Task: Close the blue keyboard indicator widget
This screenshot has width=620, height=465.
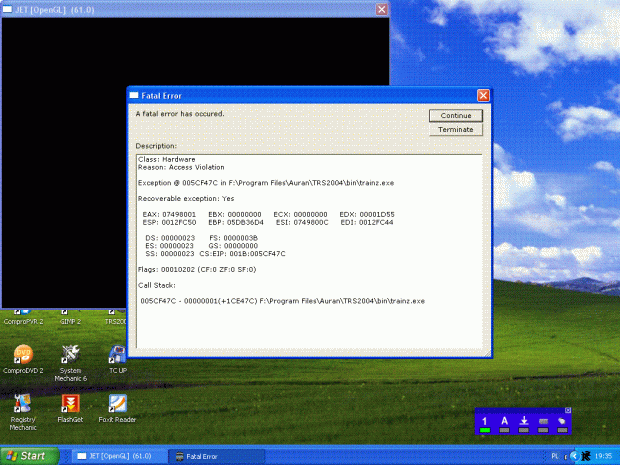Action: tap(568, 410)
